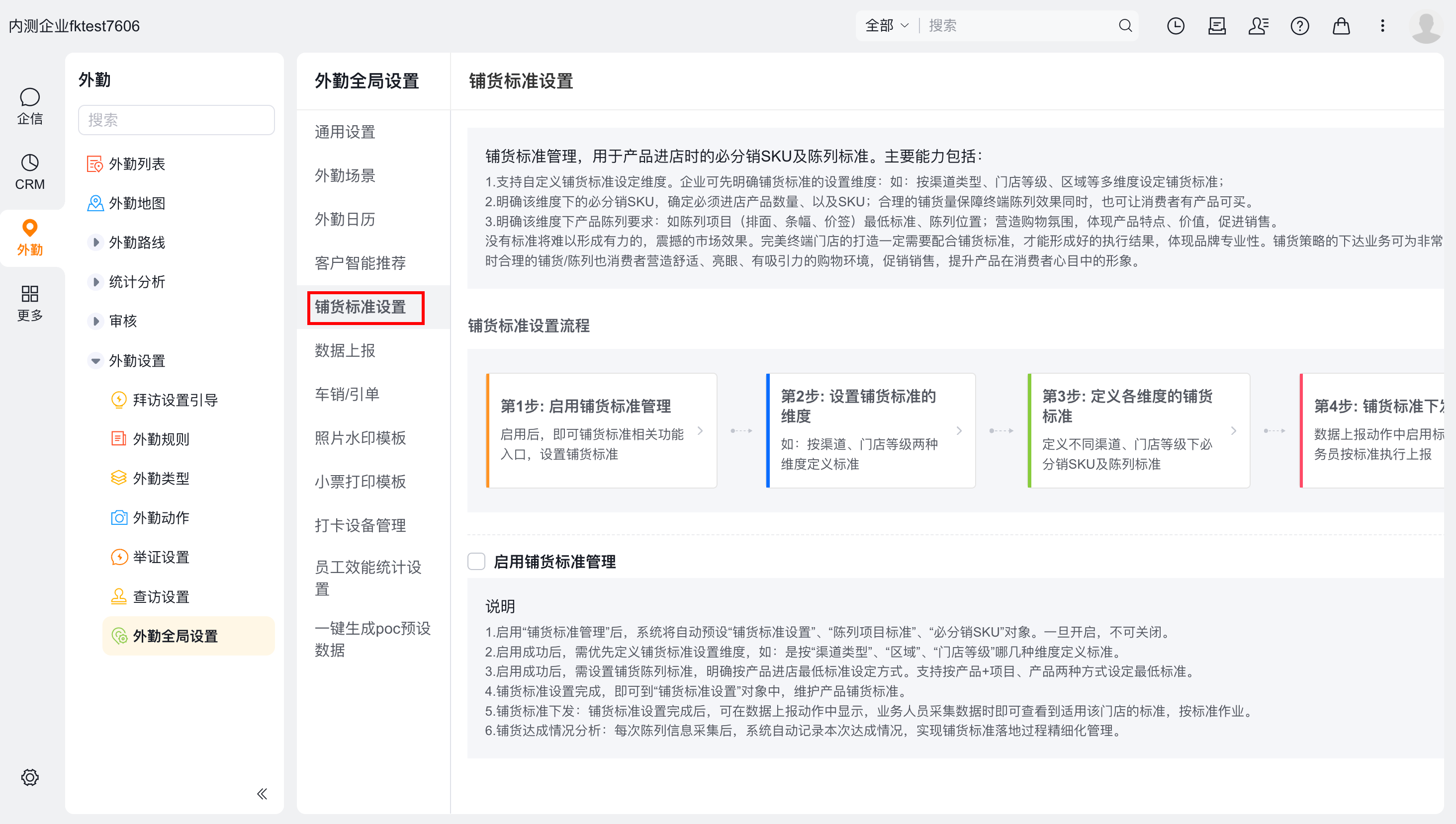
Task: Click the user avatar at top right
Action: tap(1426, 26)
